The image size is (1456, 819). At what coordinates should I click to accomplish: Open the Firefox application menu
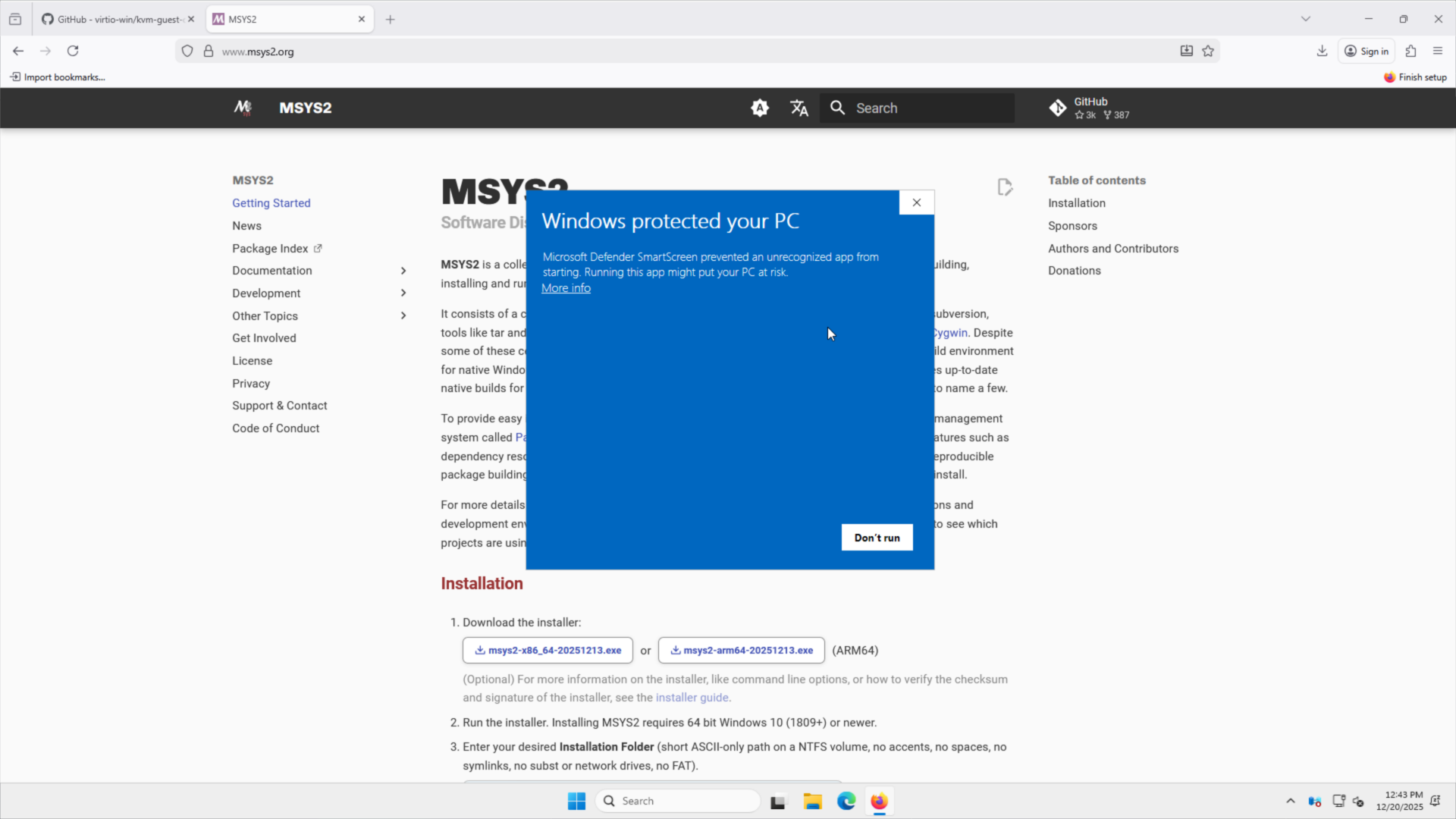pos(1437,51)
